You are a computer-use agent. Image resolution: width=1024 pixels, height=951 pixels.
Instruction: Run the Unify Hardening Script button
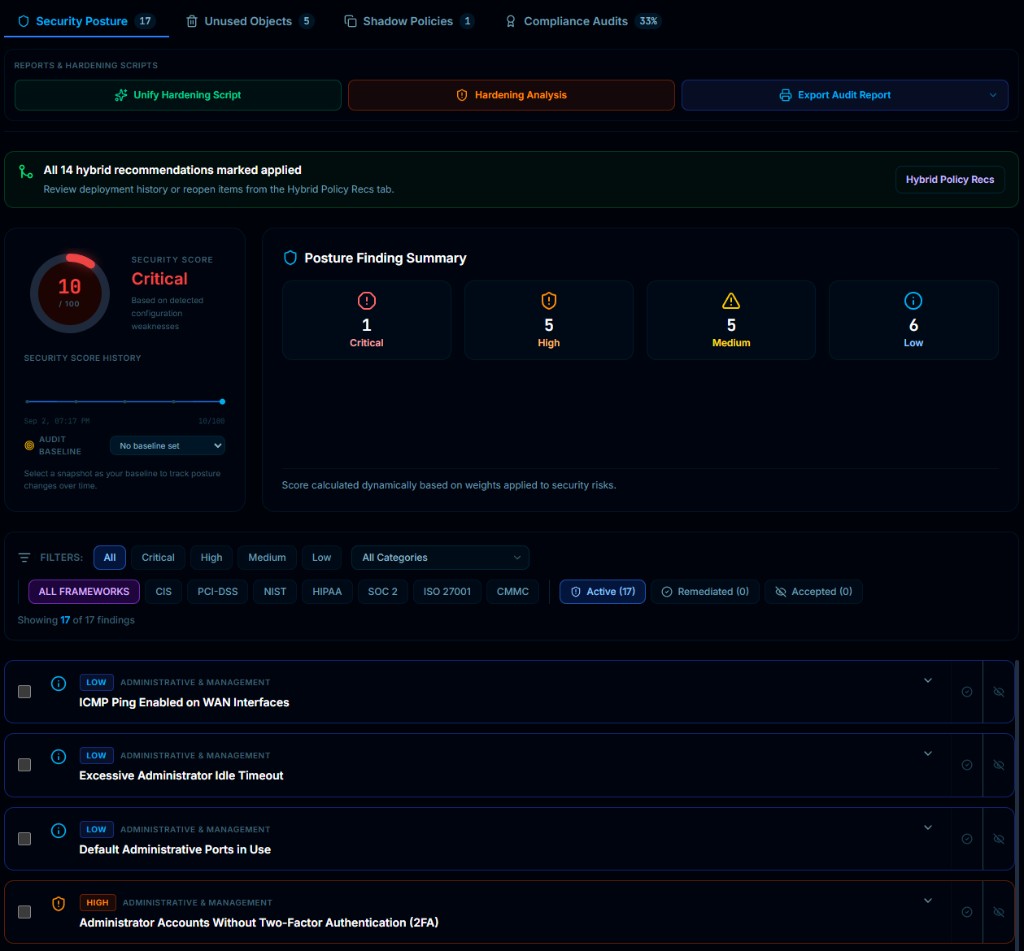[178, 95]
